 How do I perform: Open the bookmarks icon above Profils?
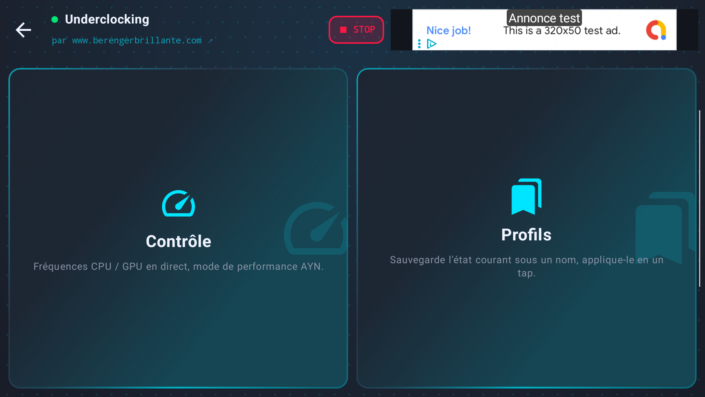click(x=527, y=196)
